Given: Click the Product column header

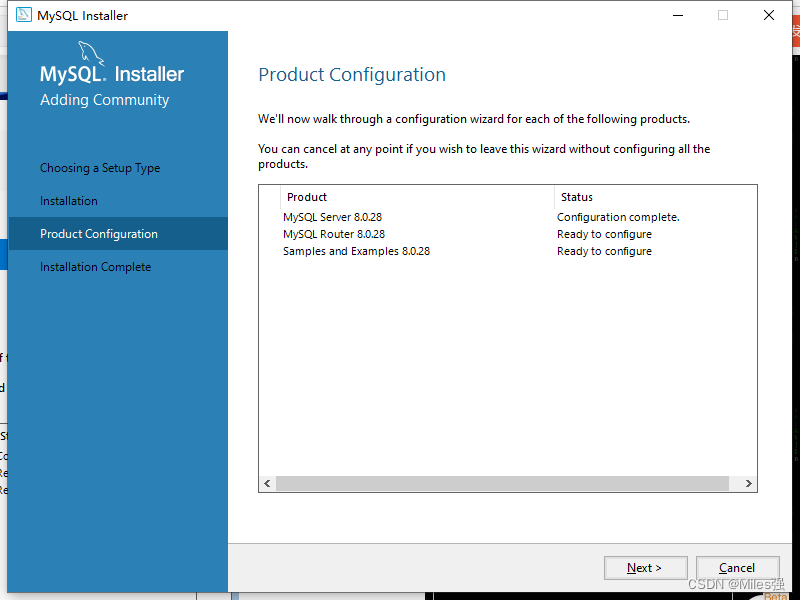Looking at the screenshot, I should pyautogui.click(x=417, y=197).
